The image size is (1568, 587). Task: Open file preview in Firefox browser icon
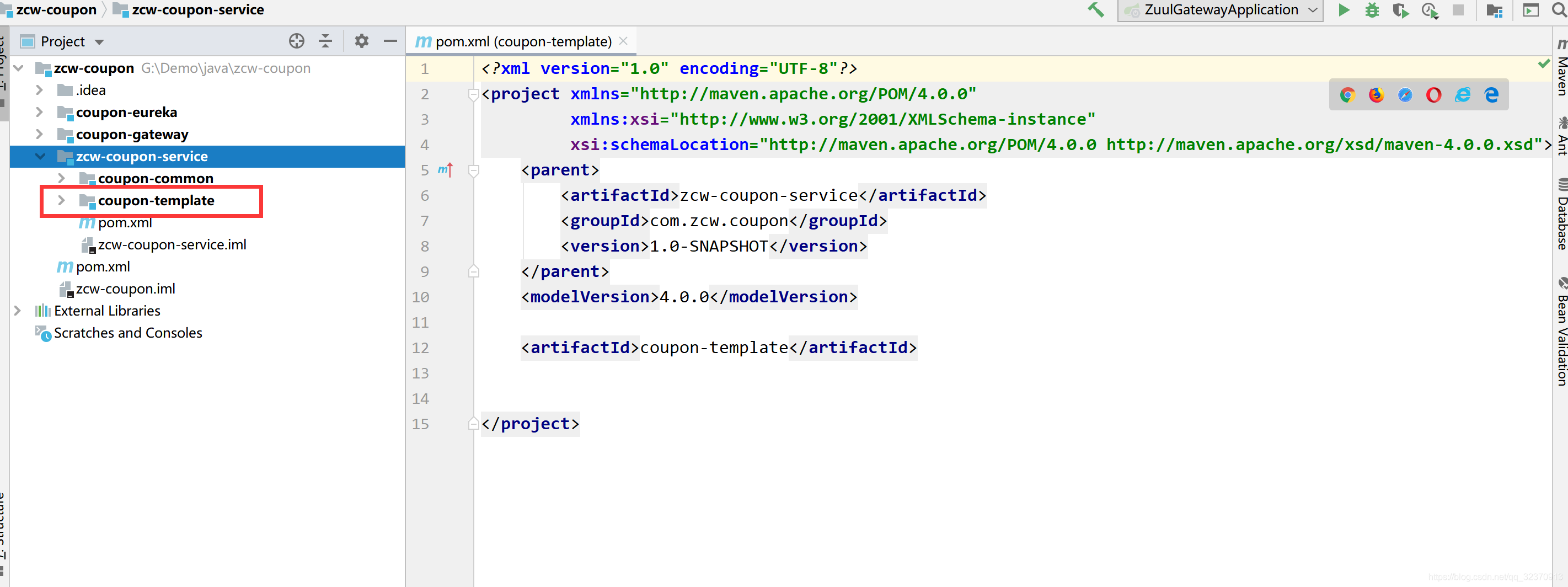1376,94
